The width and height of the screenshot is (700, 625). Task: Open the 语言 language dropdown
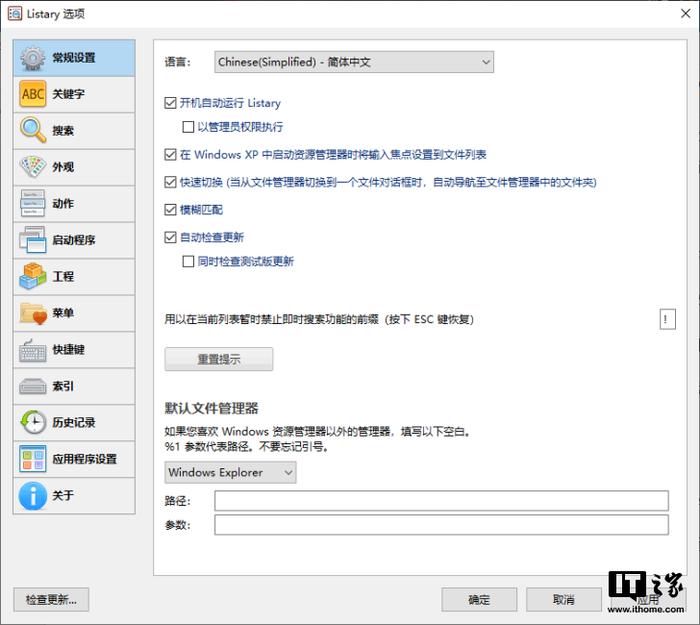click(354, 62)
